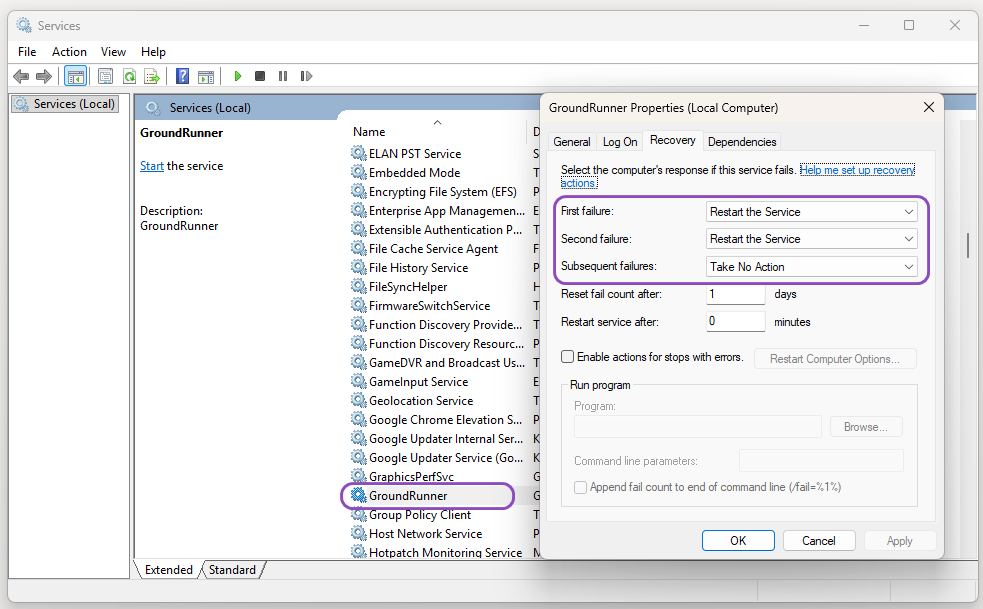Screen dimensions: 983x609
Task: Open the Help question-mark toolbar icon
Action: tap(182, 77)
